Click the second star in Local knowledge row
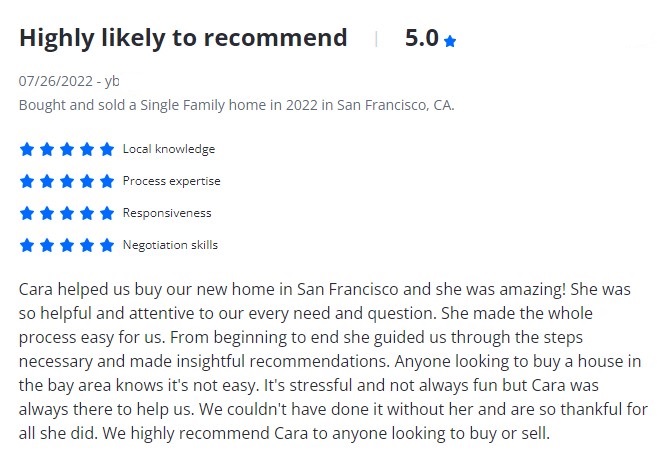This screenshot has width=657, height=454. coord(47,149)
